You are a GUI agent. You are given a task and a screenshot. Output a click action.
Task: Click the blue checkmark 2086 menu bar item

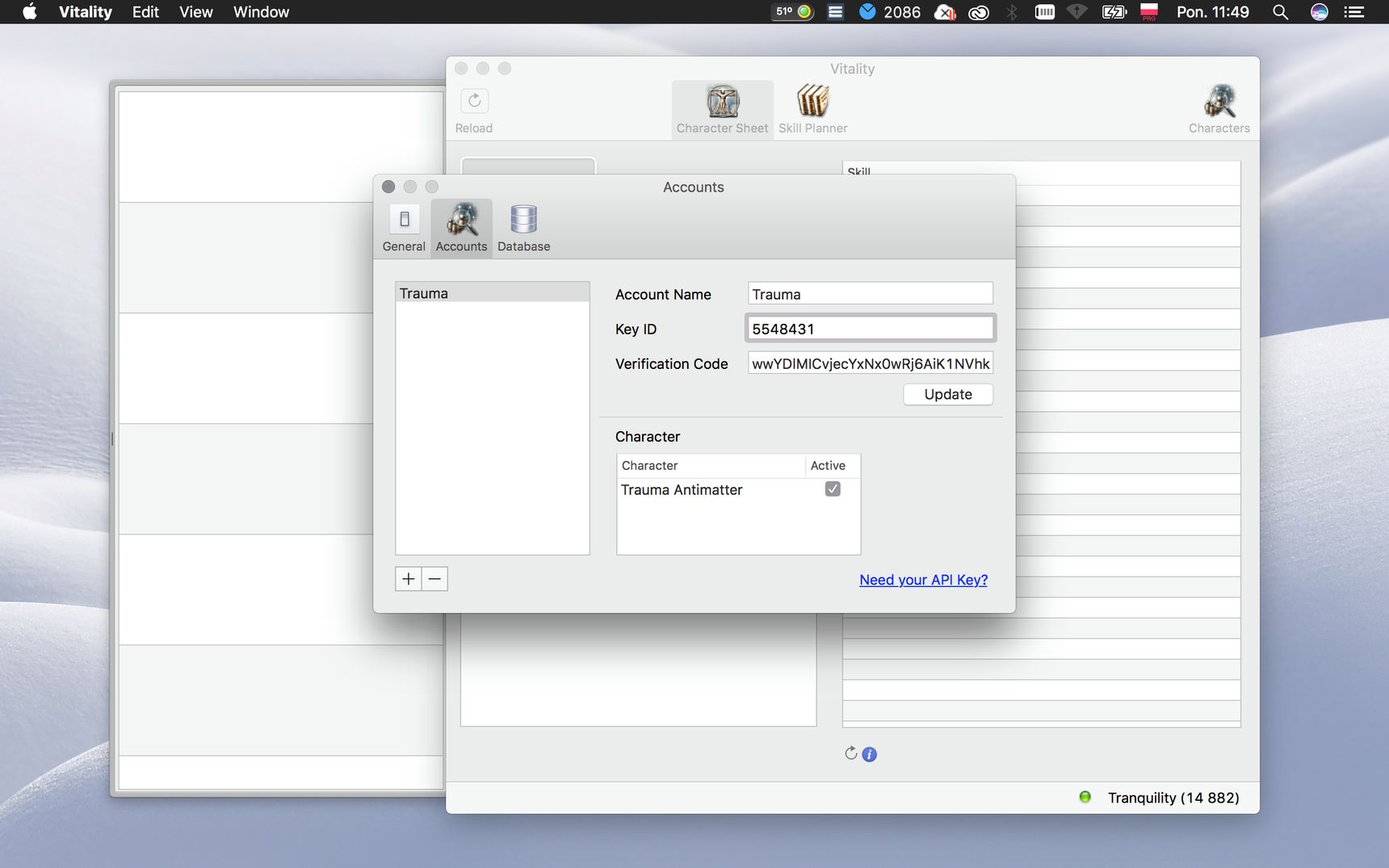(889, 12)
